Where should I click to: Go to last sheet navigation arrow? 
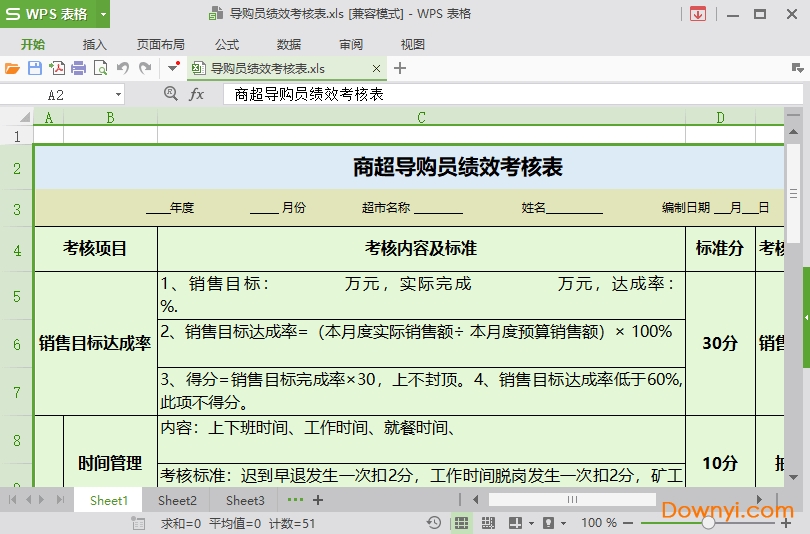60,499
